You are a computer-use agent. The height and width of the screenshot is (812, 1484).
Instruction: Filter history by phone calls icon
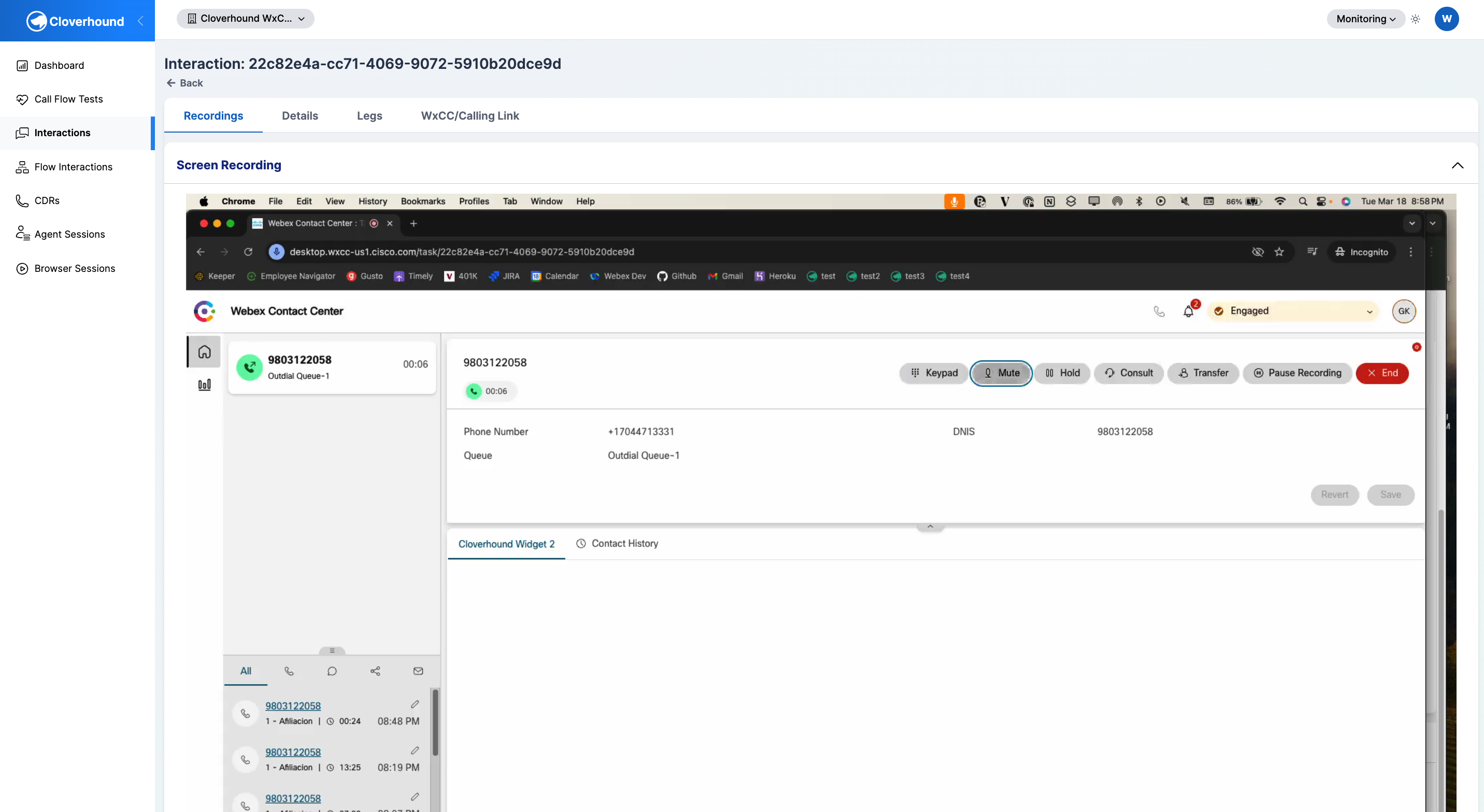click(x=289, y=671)
